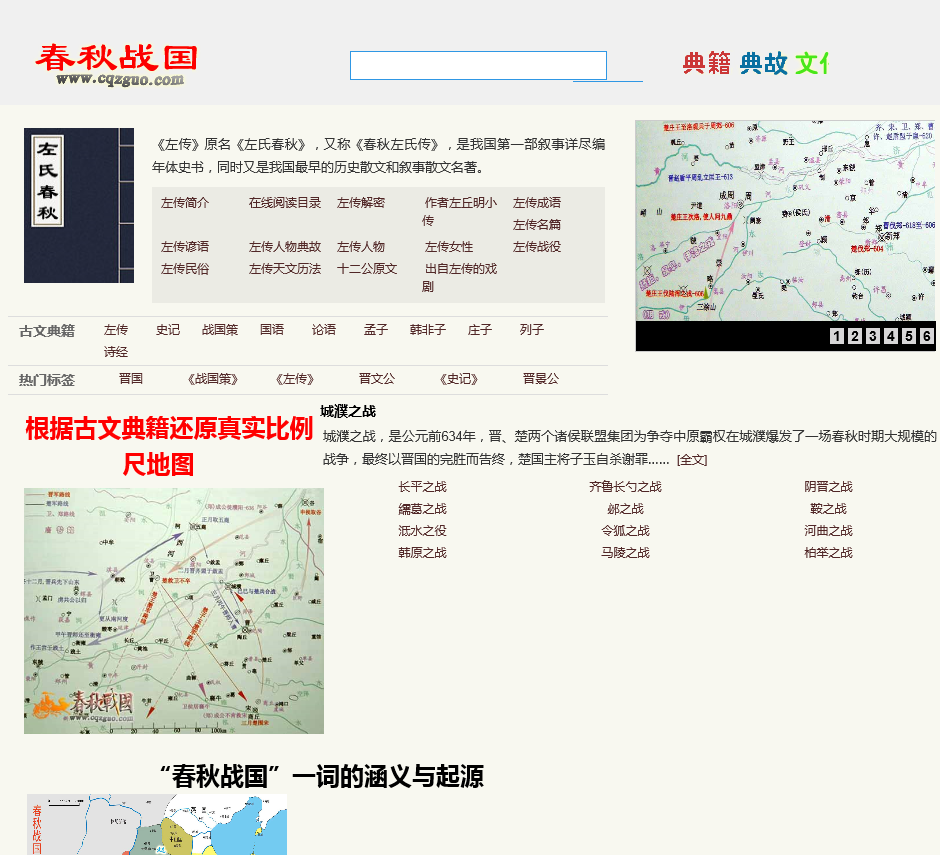This screenshot has width=940, height=855.
Task: Open the 左传简介 link
Action: point(185,203)
